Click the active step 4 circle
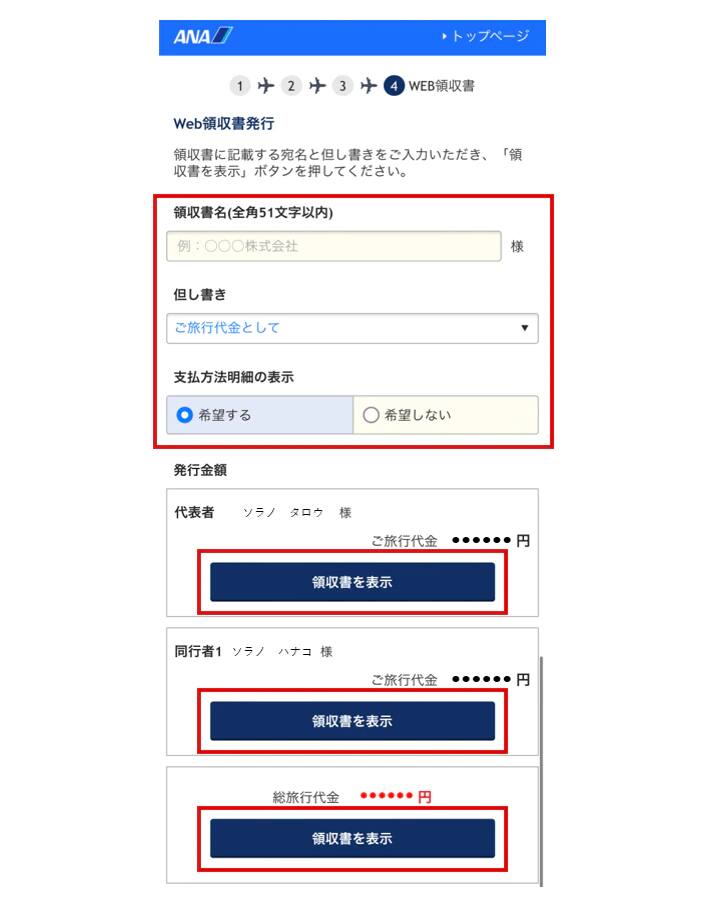 (x=395, y=86)
